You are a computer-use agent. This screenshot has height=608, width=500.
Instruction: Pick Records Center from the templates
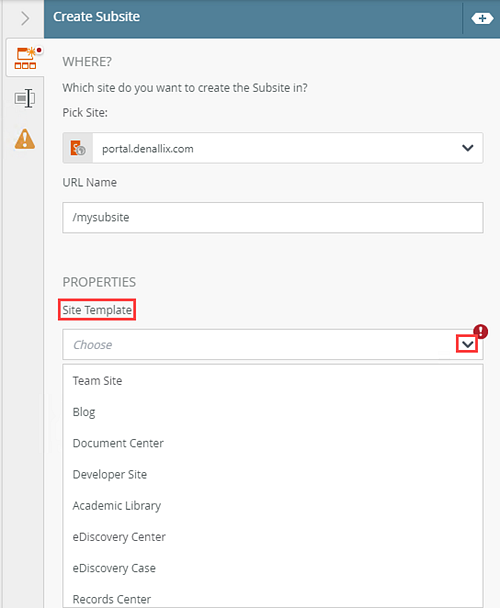(x=112, y=599)
